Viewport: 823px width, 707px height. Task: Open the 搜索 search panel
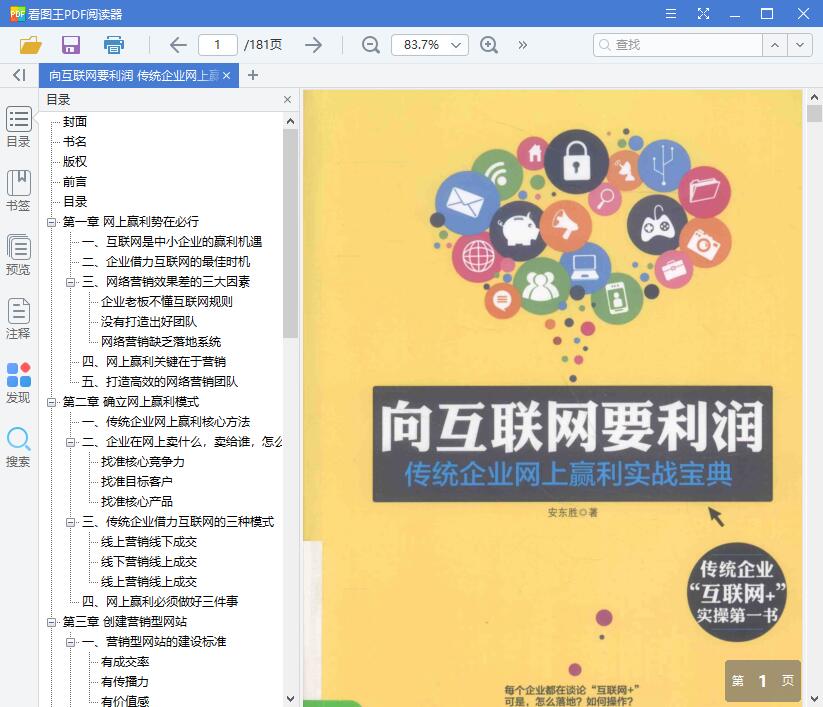click(18, 447)
